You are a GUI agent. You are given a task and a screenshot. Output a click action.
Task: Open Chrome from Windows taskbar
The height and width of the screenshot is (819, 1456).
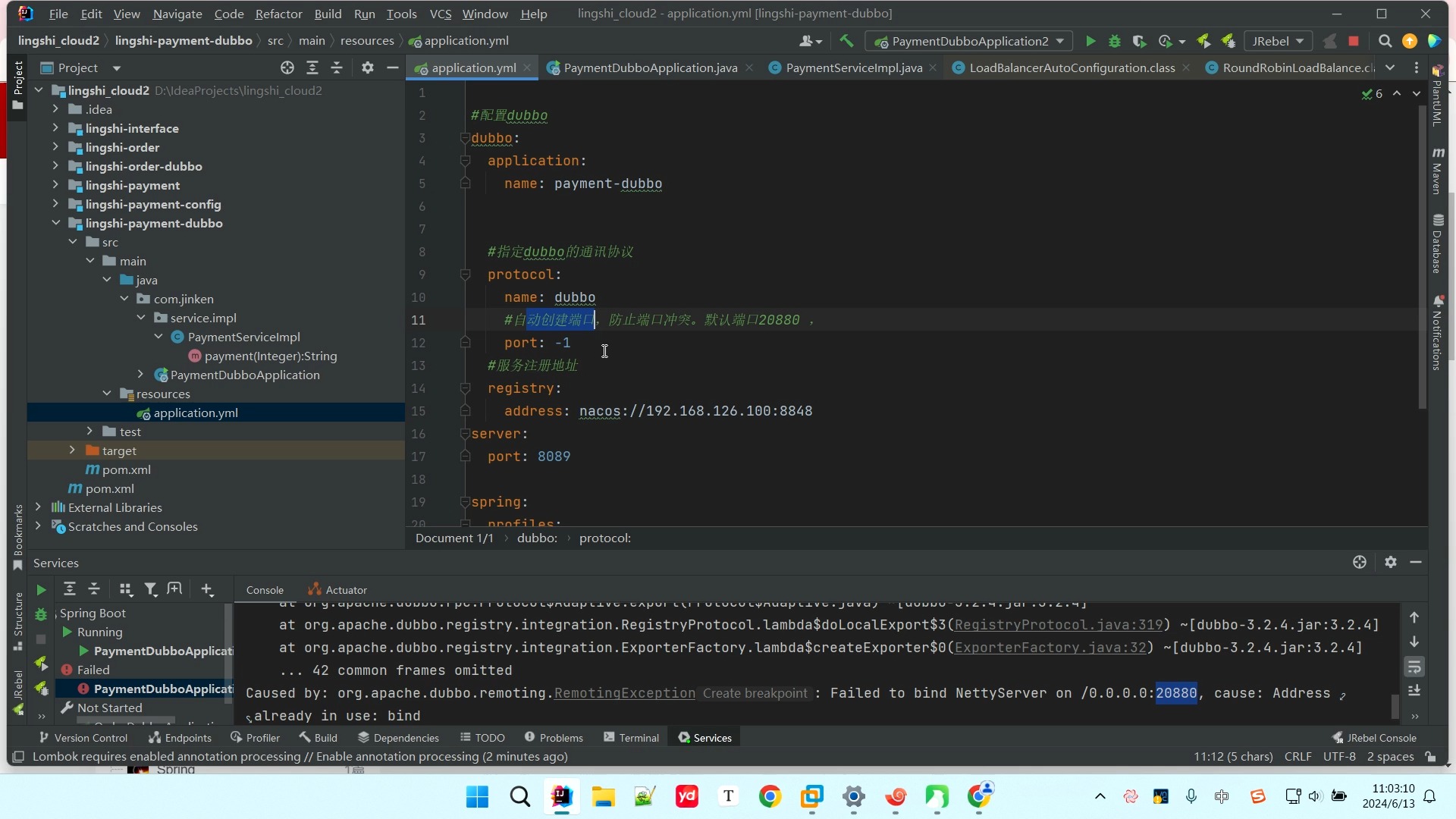770,796
